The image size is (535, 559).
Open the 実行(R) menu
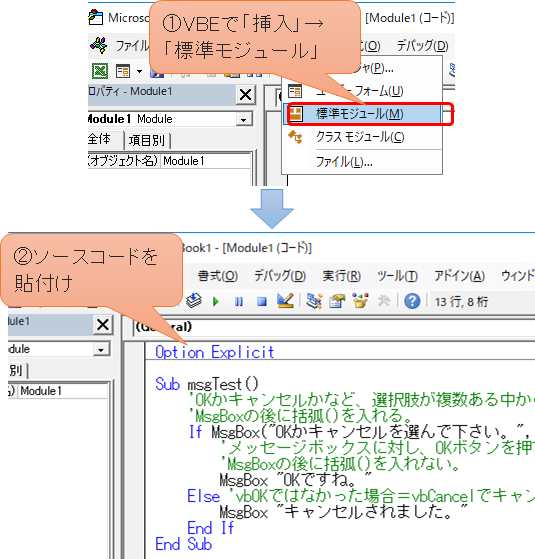coord(341,276)
